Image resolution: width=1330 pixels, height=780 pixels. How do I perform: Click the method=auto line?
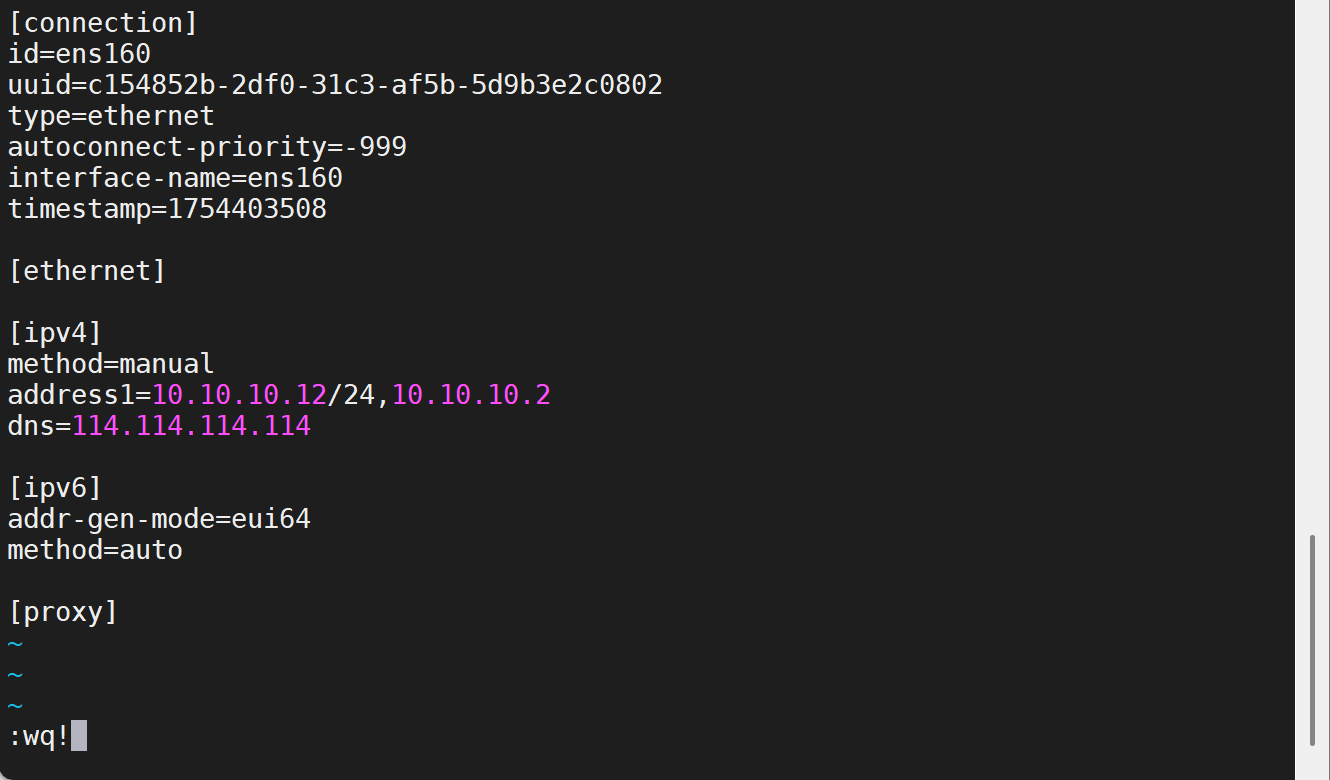[x=95, y=550]
